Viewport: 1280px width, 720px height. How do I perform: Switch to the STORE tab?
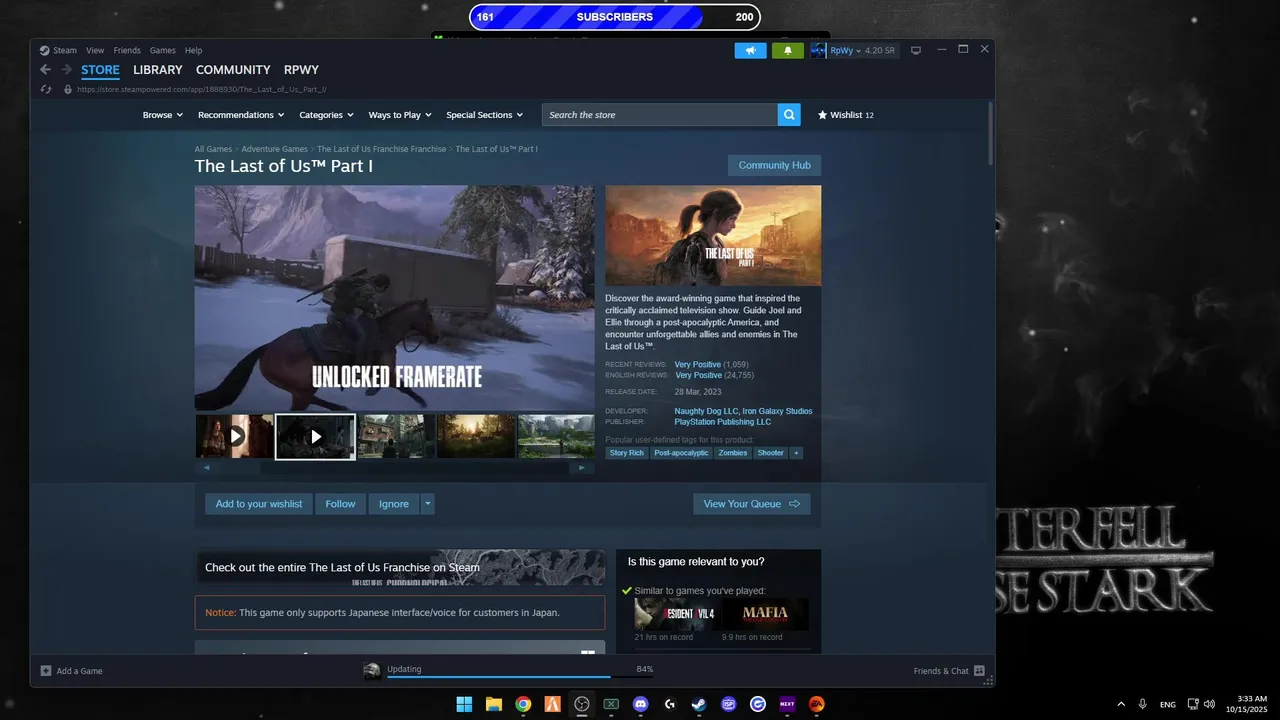pos(100,70)
